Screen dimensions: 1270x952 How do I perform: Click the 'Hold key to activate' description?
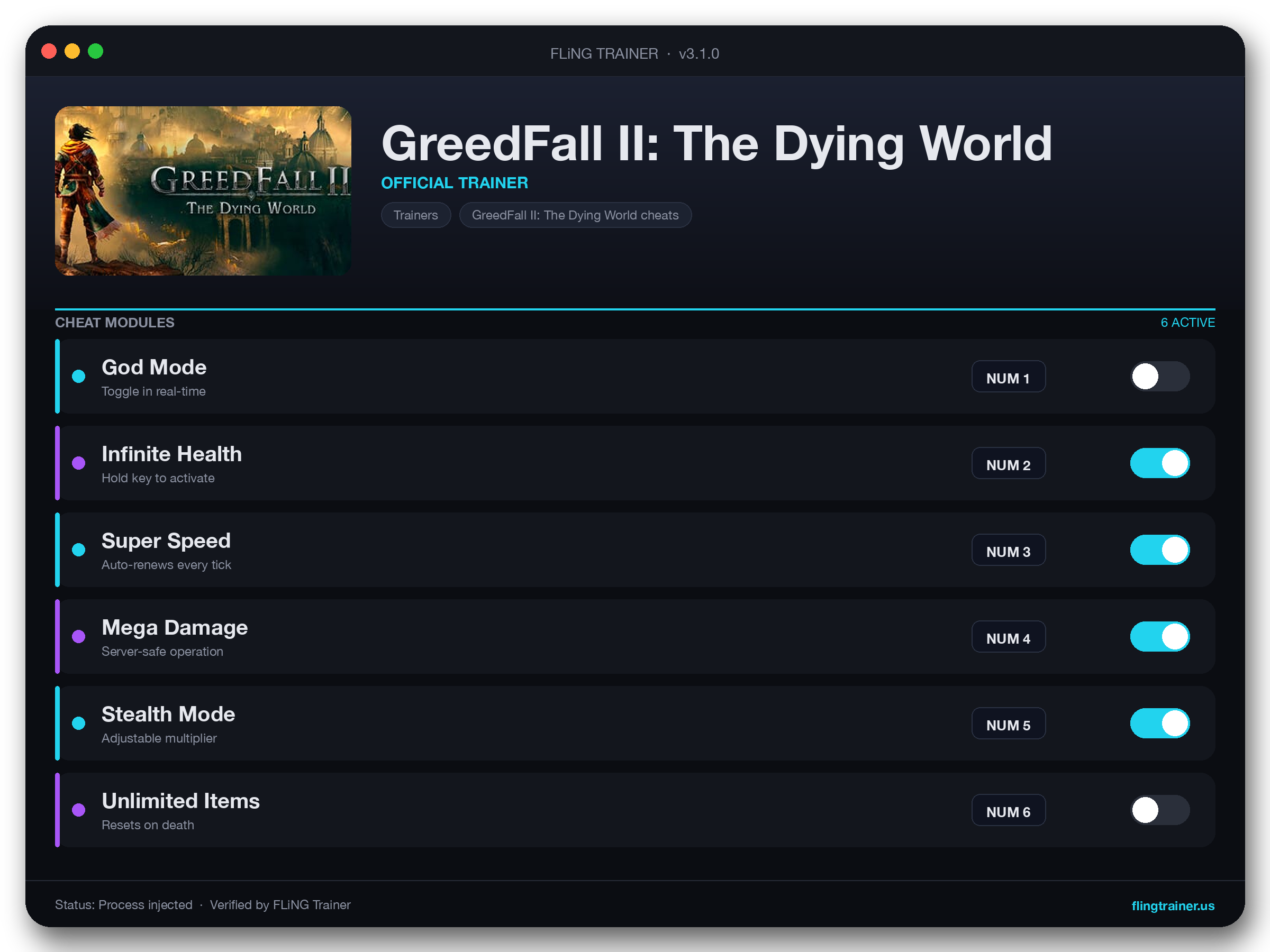pos(158,478)
